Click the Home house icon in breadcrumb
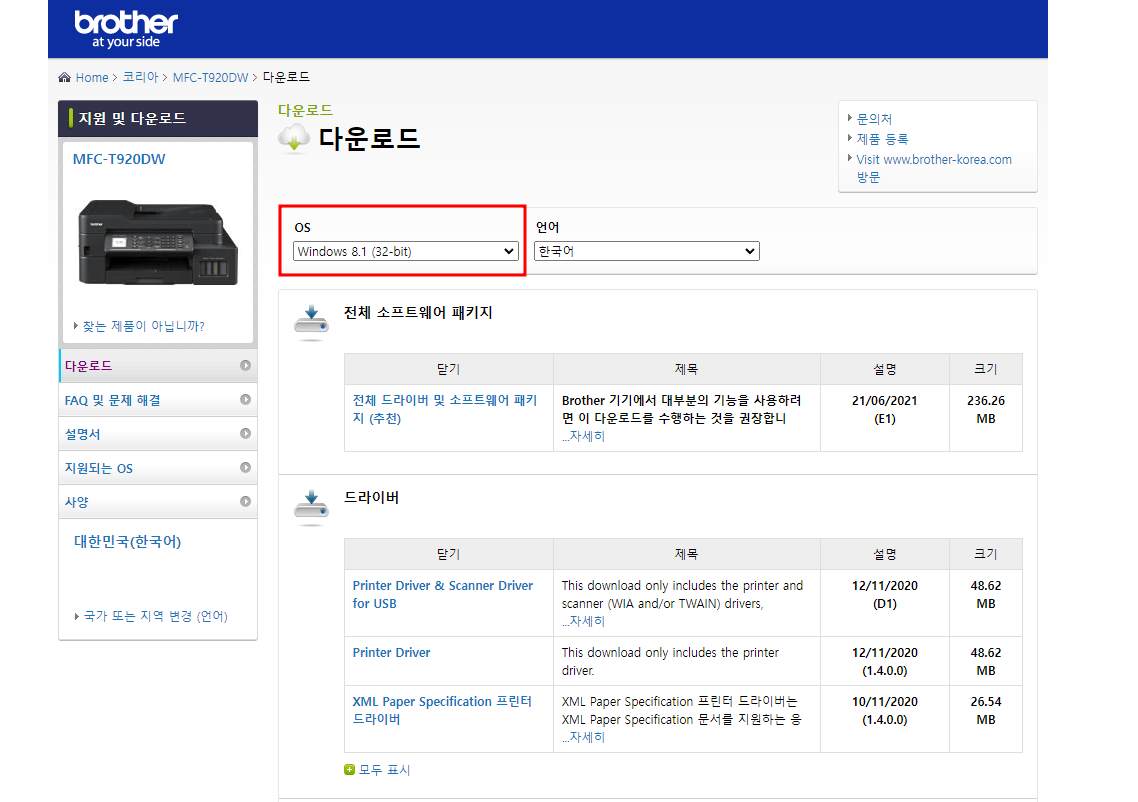The height and width of the screenshot is (802, 1138). click(x=65, y=77)
